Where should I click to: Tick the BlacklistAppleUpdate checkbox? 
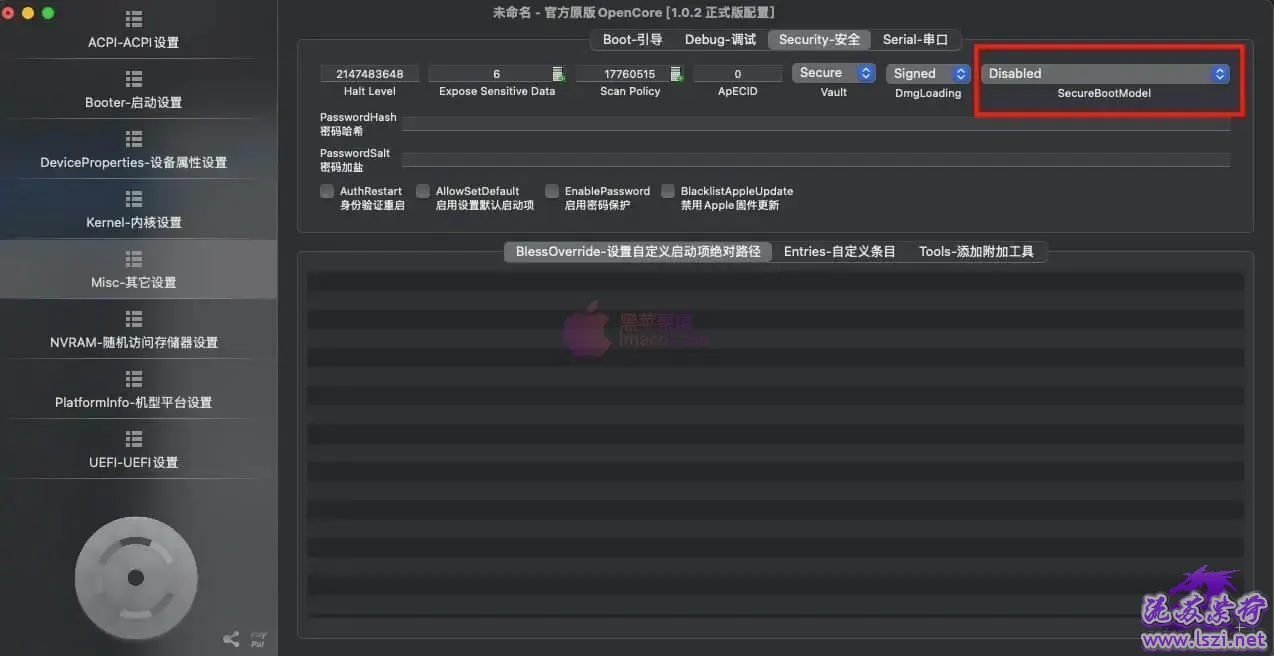[x=668, y=191]
